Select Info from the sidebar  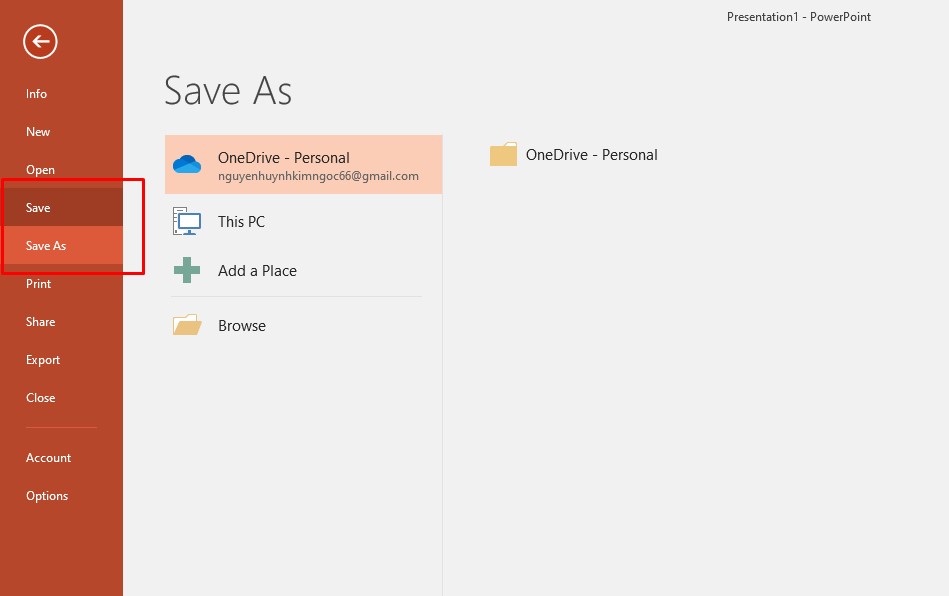(36, 93)
